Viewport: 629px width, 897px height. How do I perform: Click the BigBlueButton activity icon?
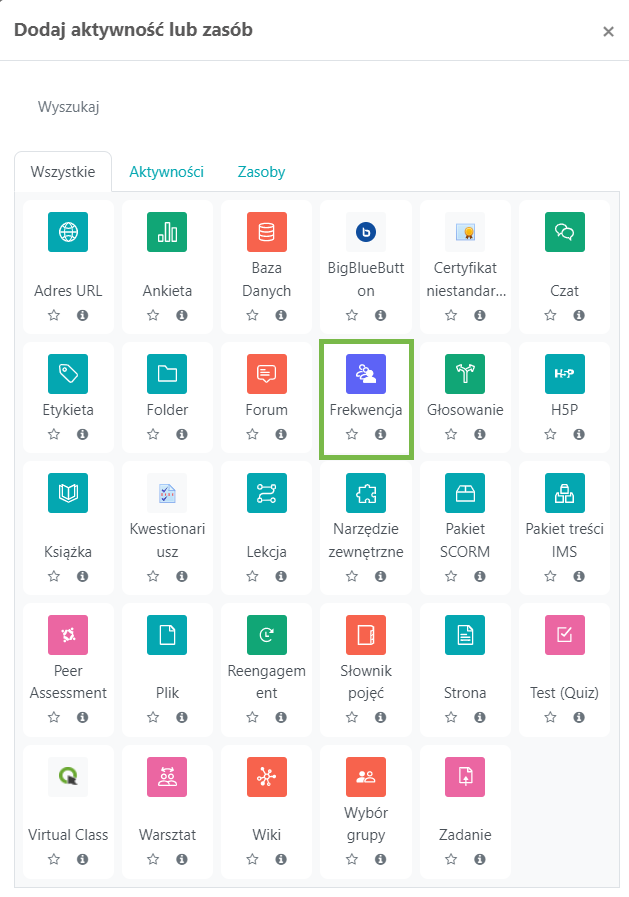click(x=366, y=232)
